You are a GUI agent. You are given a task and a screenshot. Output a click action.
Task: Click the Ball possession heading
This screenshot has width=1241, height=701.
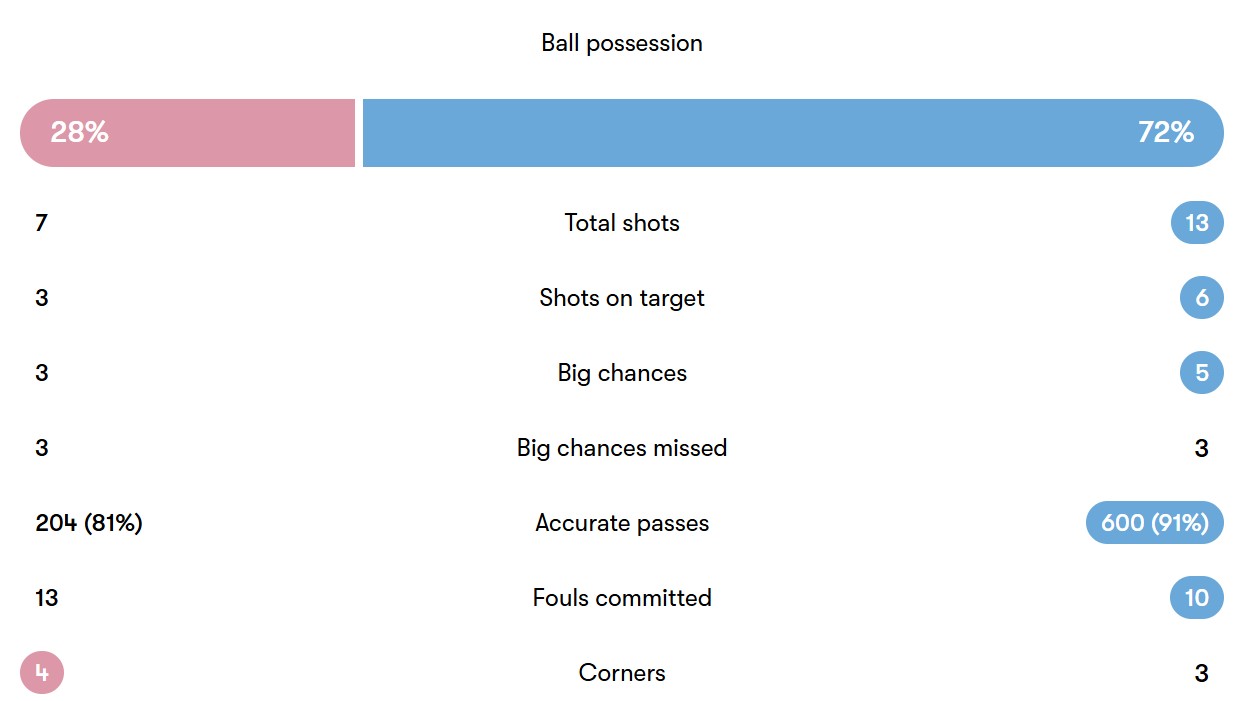point(621,43)
